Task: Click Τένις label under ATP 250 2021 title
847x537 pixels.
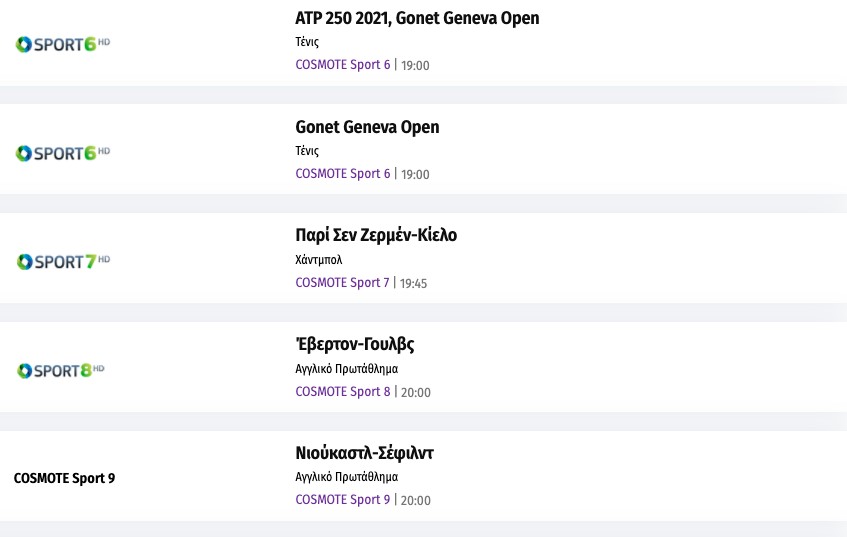Action: click(x=307, y=42)
